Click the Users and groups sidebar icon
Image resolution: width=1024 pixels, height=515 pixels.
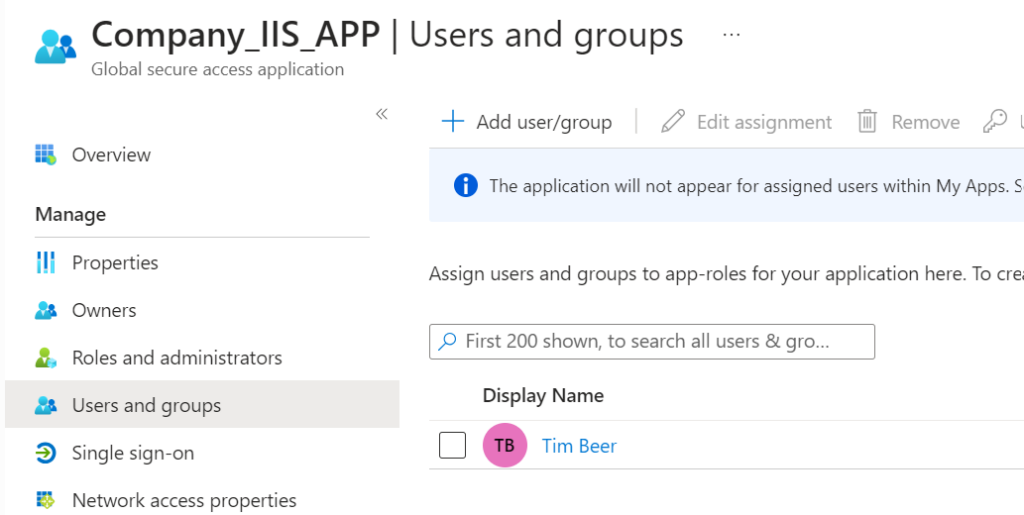[46, 405]
